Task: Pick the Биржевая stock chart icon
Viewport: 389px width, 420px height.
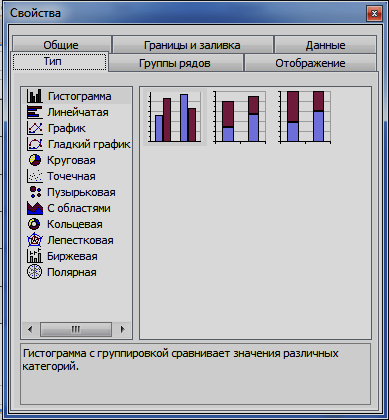Action: (35, 256)
